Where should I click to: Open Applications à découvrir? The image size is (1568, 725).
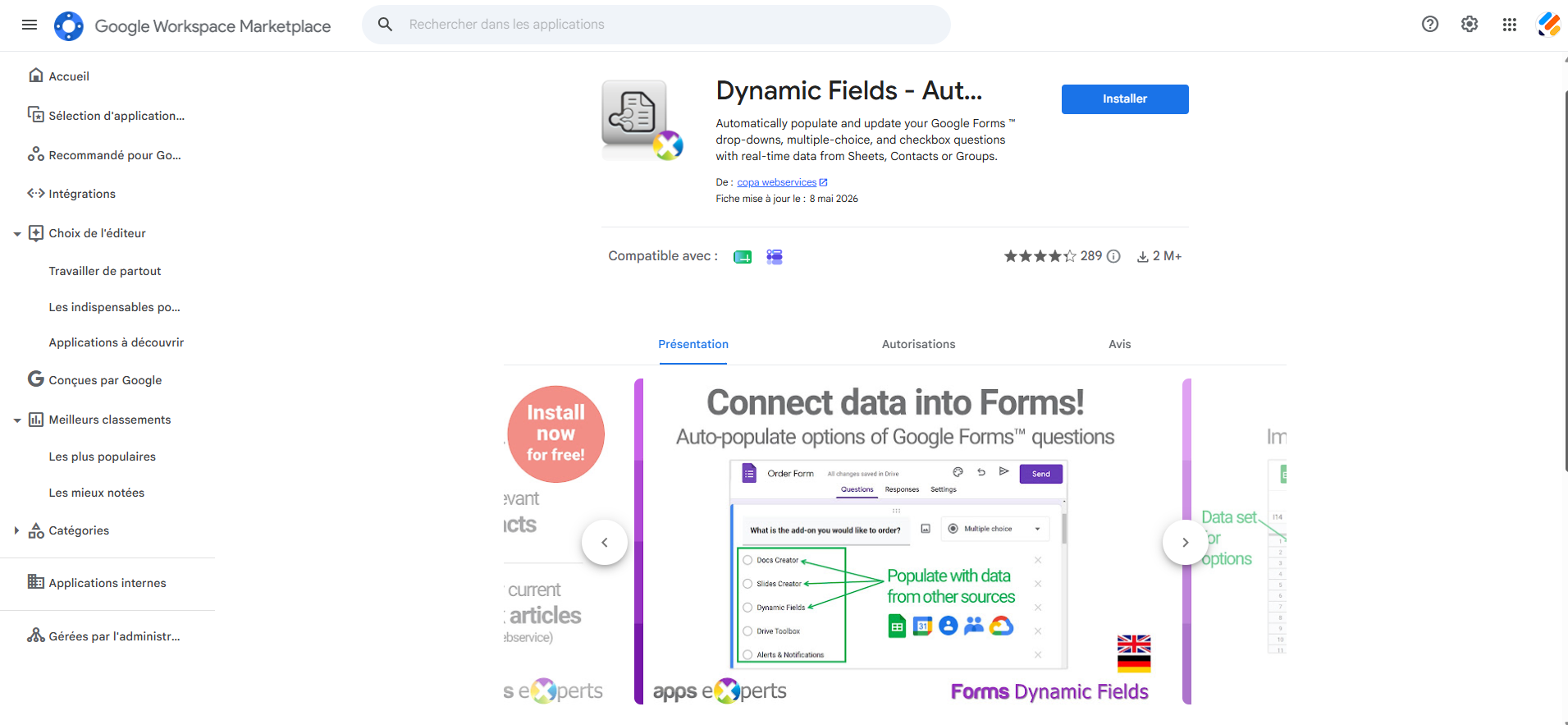click(116, 342)
